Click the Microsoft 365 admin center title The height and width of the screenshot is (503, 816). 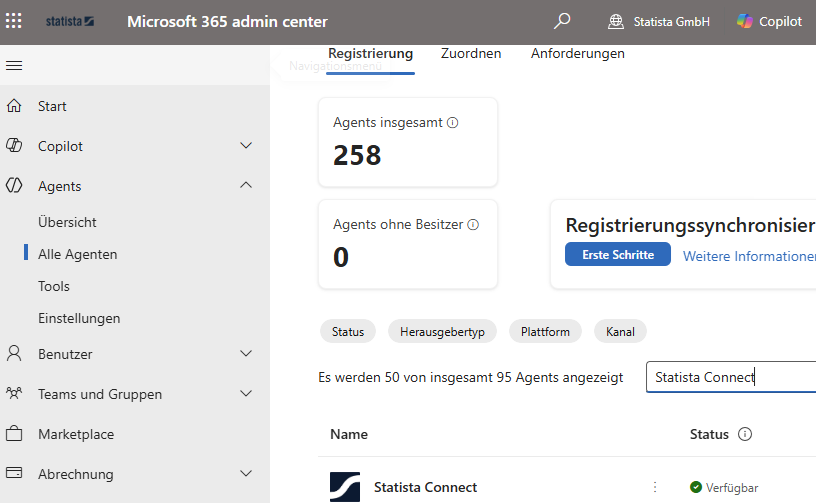227,21
